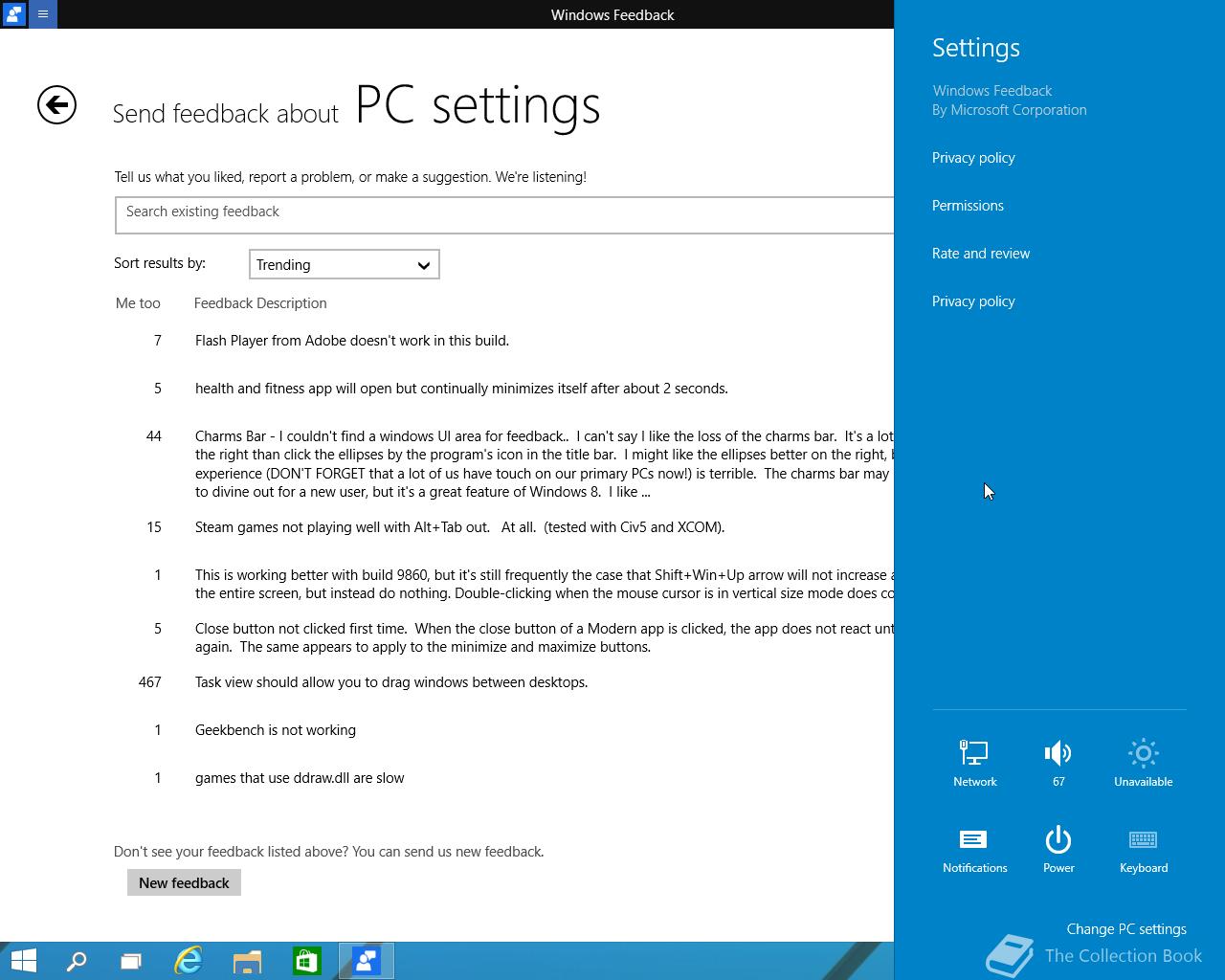Open the app menu hamburger button in title bar
The image size is (1225, 980).
[x=43, y=14]
